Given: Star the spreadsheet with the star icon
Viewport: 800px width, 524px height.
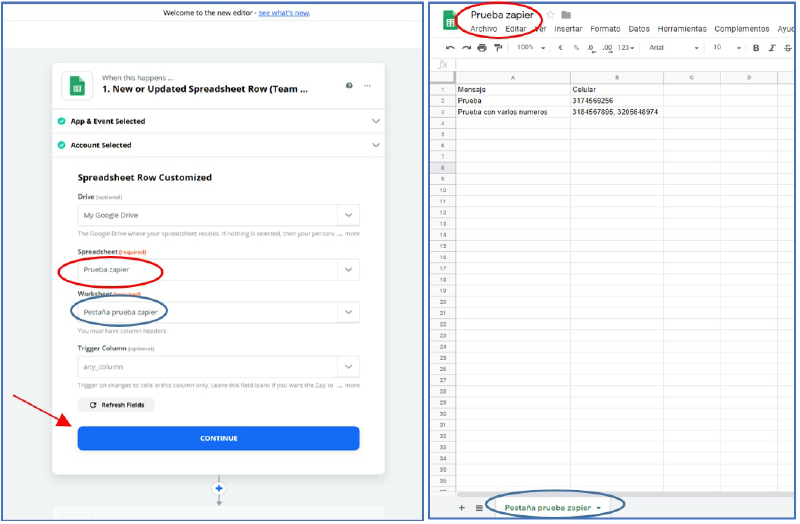Looking at the screenshot, I should [x=550, y=15].
